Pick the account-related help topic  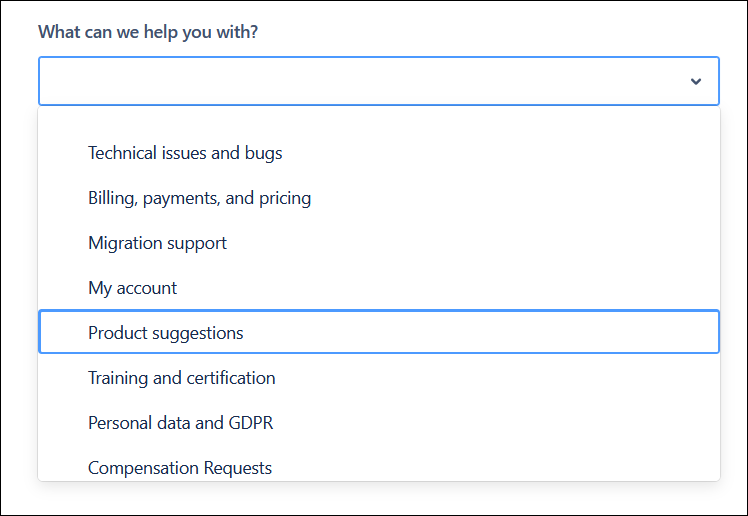(x=132, y=288)
